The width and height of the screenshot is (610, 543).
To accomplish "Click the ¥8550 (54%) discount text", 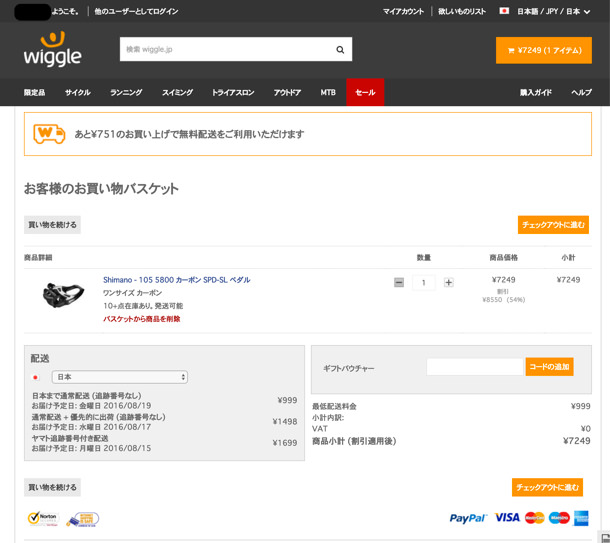I will 503,300.
